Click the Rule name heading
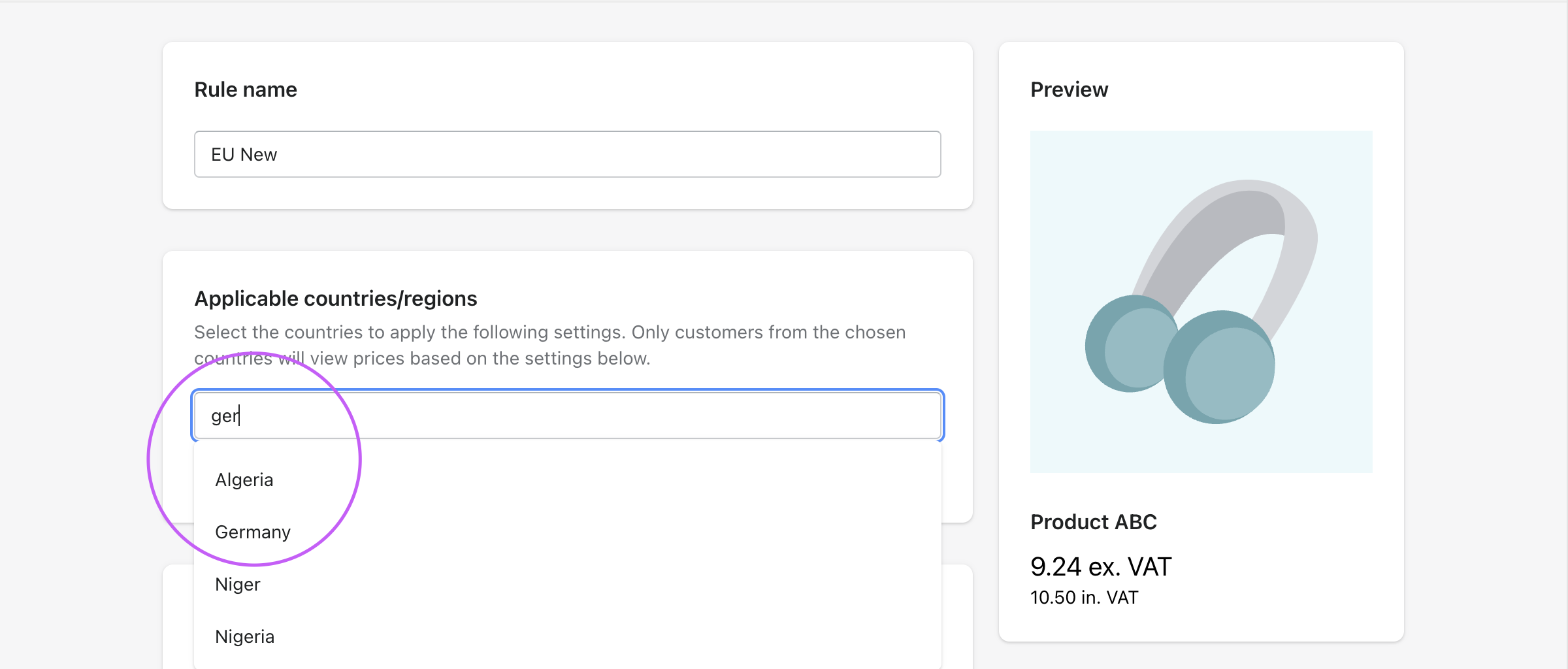 [246, 90]
